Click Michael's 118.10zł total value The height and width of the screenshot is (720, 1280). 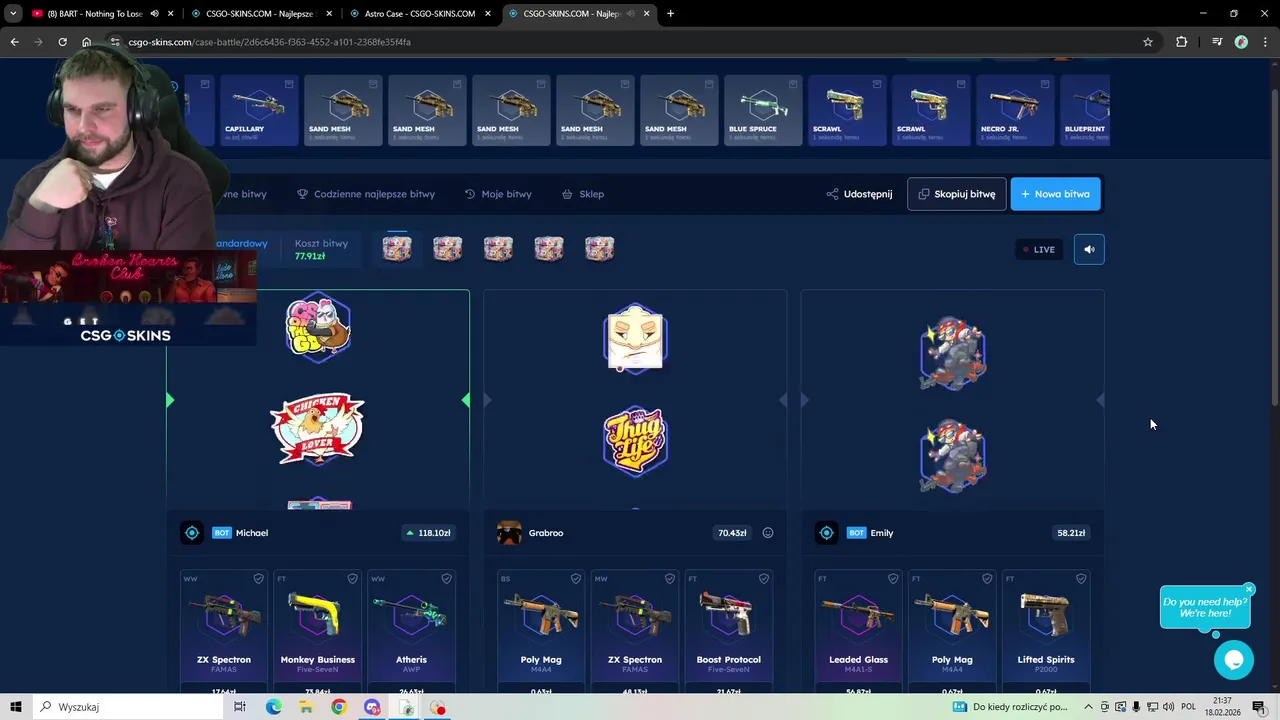pyautogui.click(x=428, y=533)
